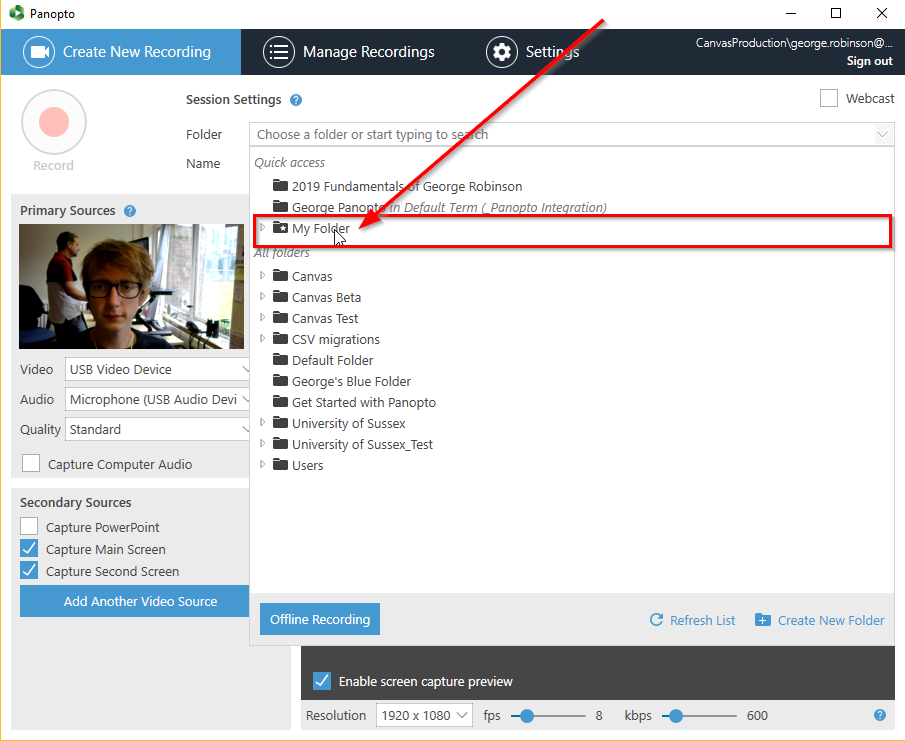Click folder icon beside Users
This screenshot has height=741, width=905.
[x=281, y=465]
